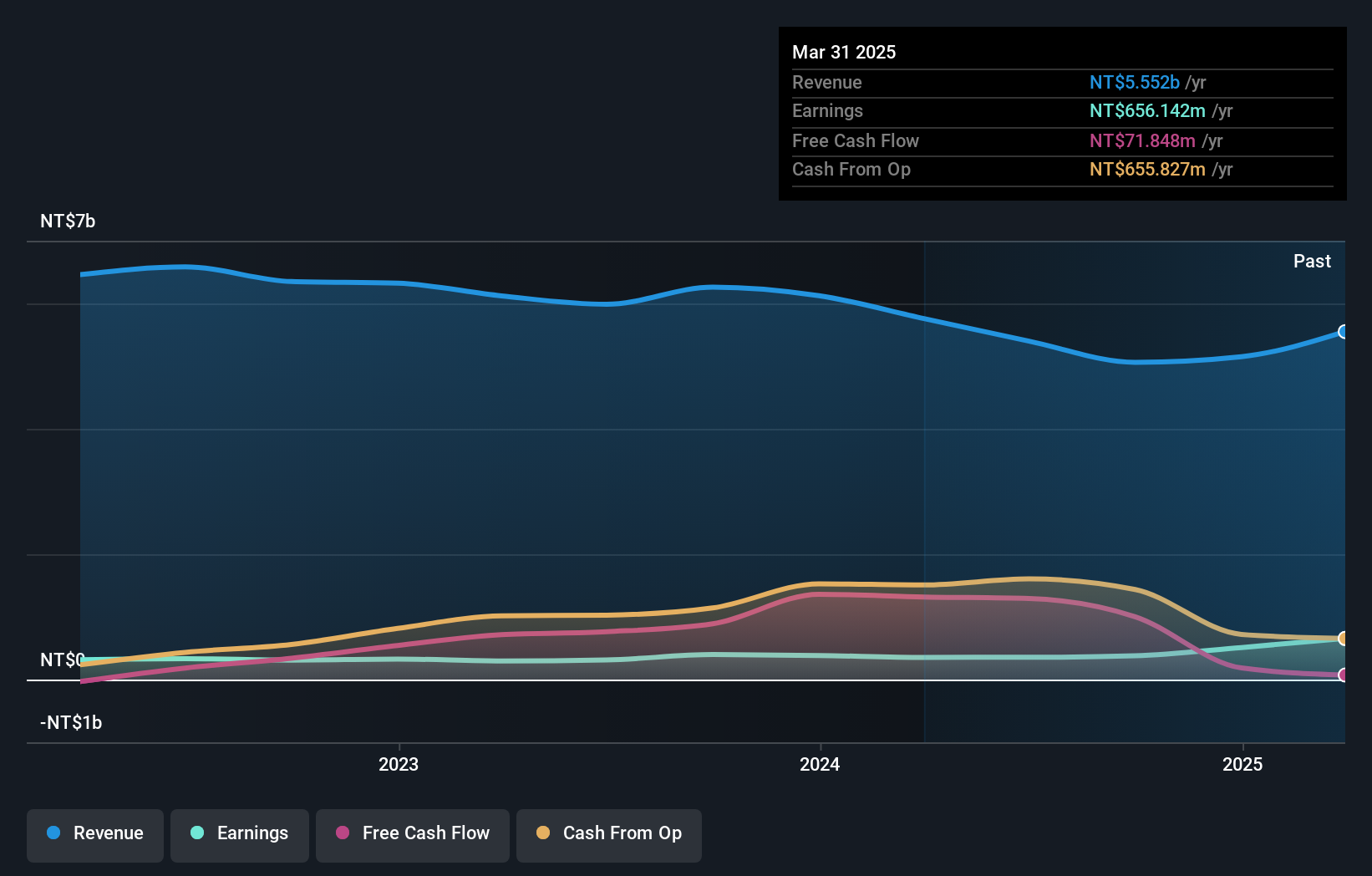Viewport: 1372px width, 876px height.
Task: Toggle the Revenue legend button
Action: coord(95,835)
